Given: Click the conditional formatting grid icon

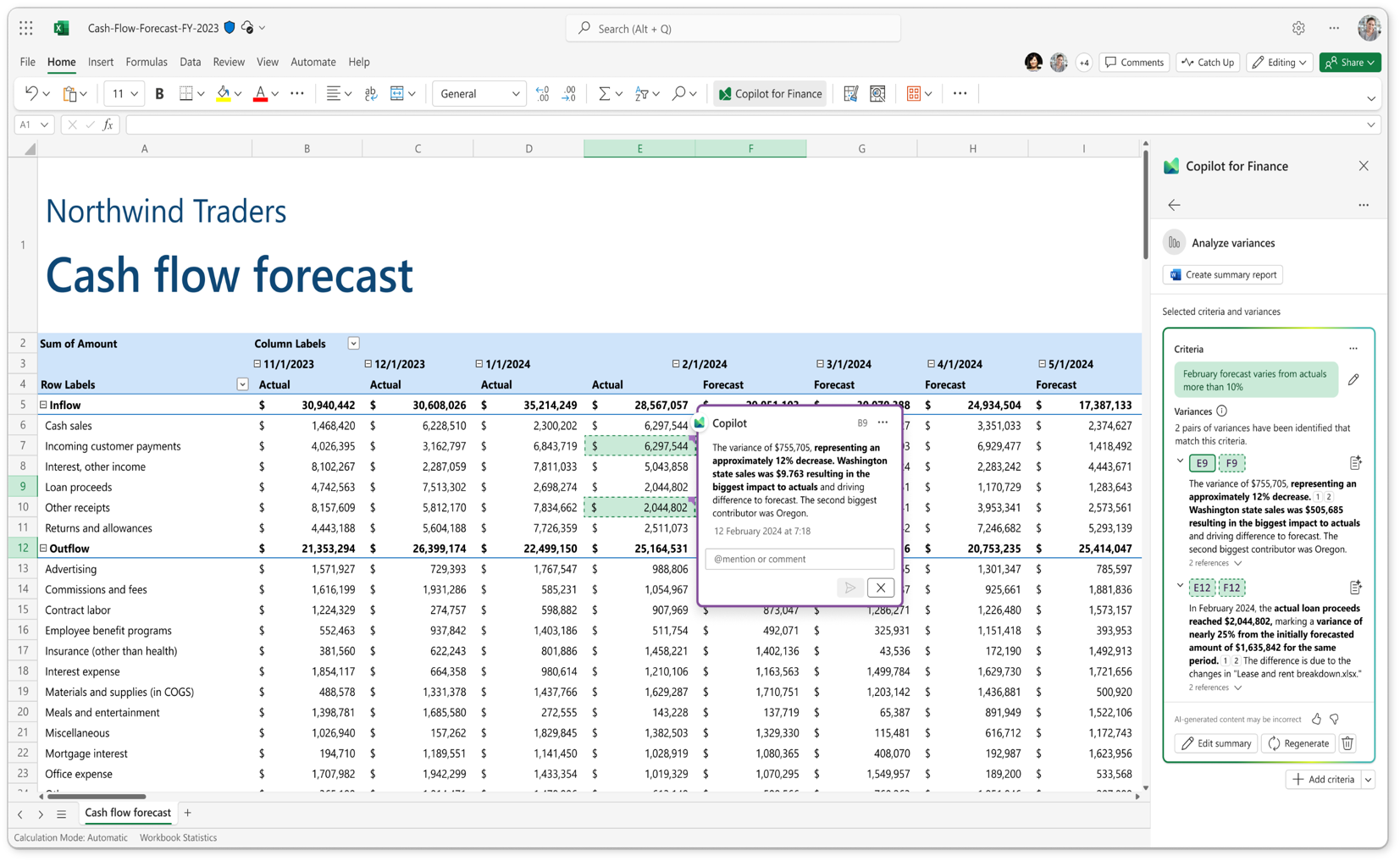Looking at the screenshot, I should coord(914,93).
